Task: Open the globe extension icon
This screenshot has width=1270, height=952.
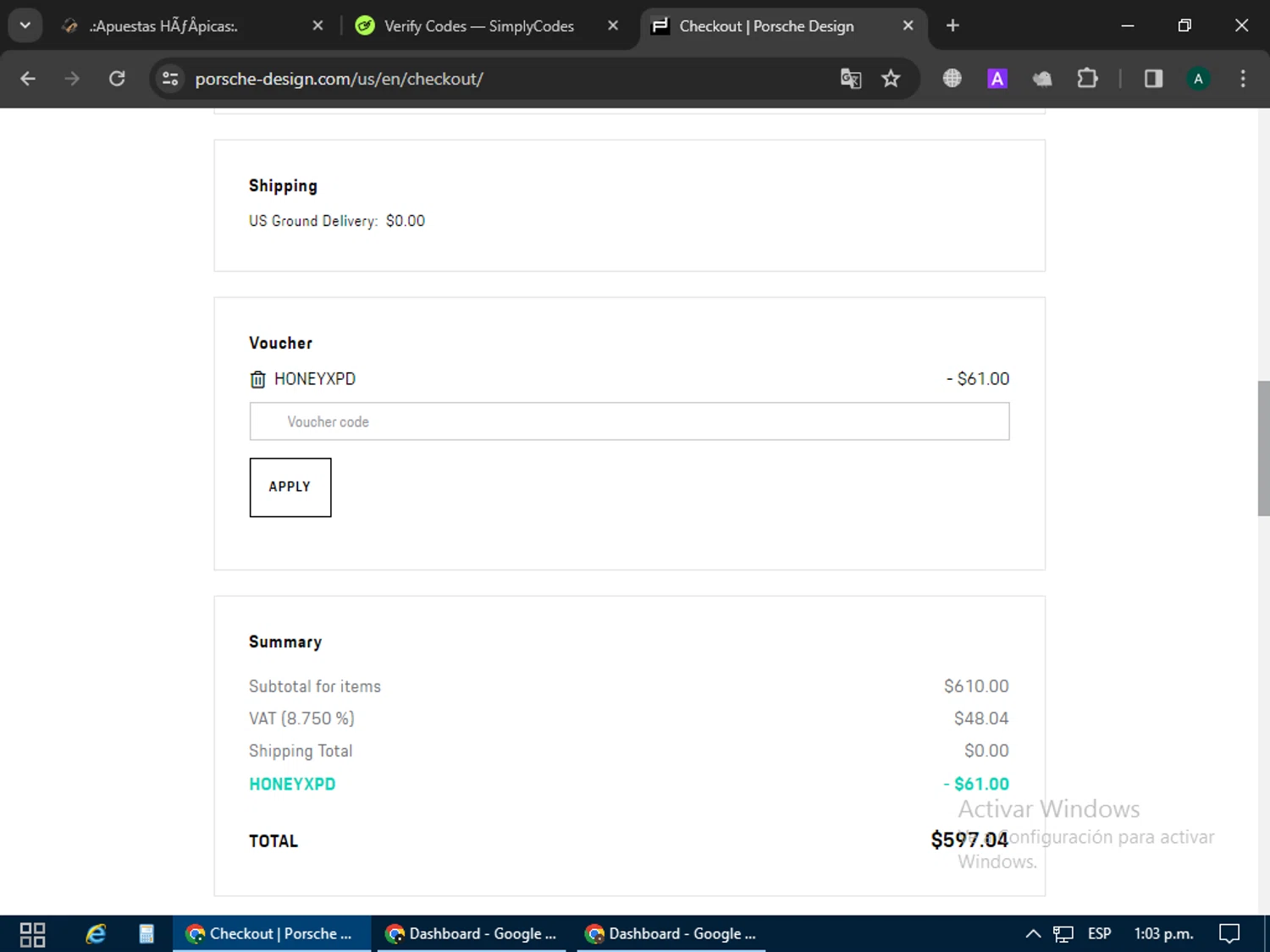Action: (x=952, y=79)
